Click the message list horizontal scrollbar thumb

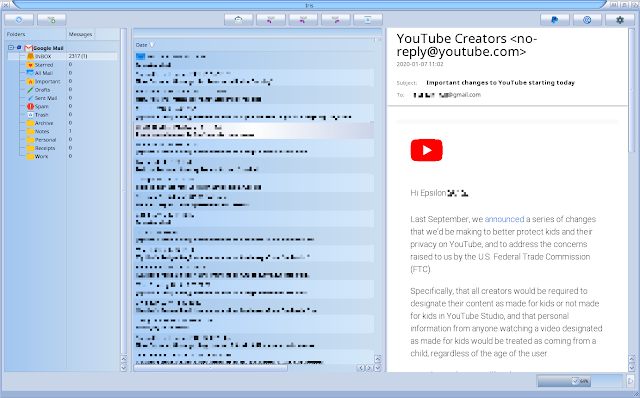tap(211, 368)
